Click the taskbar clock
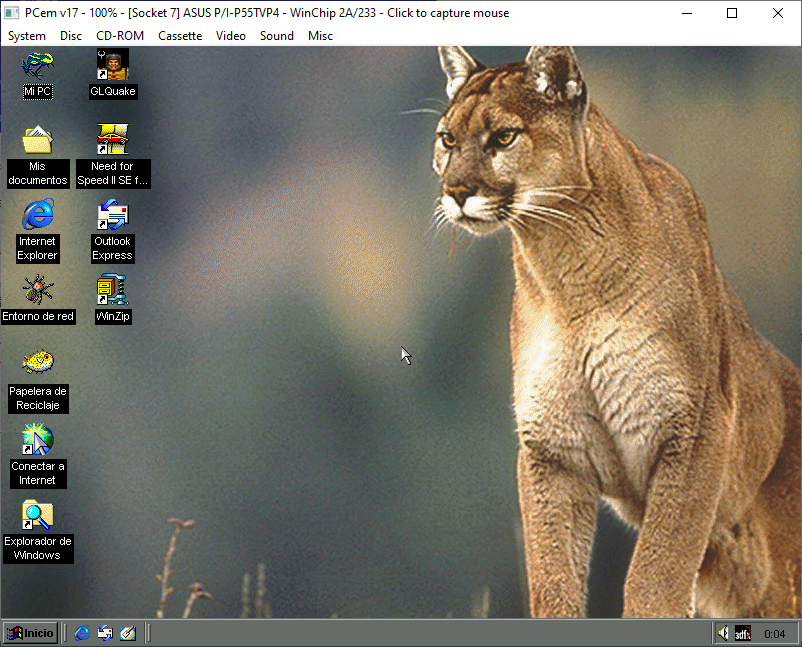Screen dimensions: 802x647 pos(774,634)
